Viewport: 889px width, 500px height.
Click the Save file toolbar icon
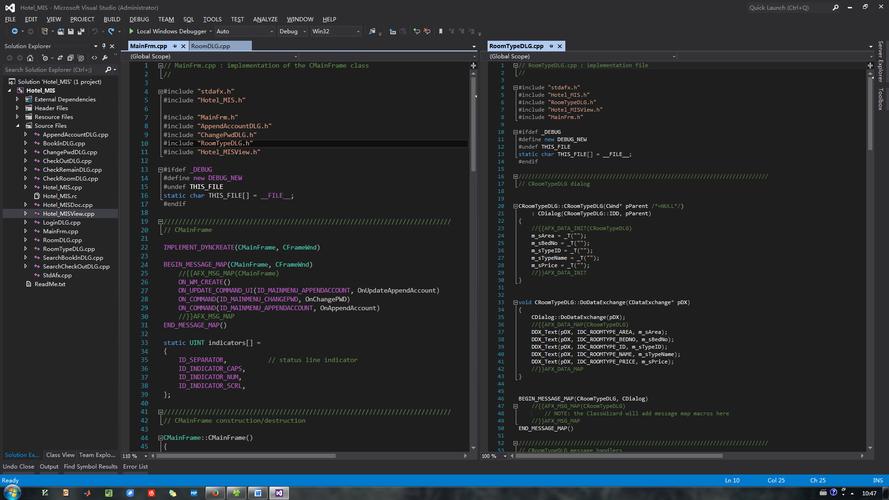tap(70, 31)
